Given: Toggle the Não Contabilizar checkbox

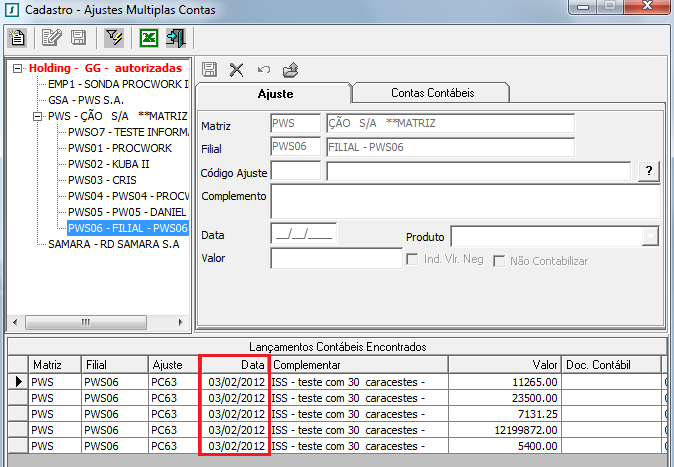Looking at the screenshot, I should 500,261.
